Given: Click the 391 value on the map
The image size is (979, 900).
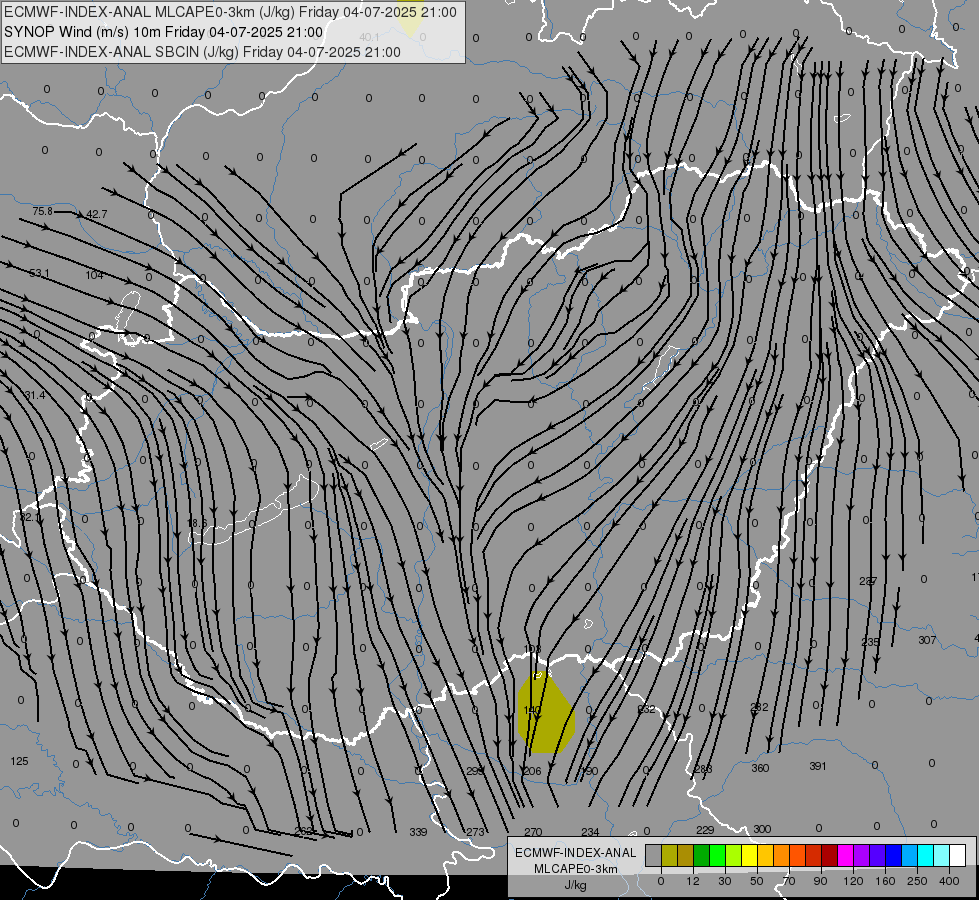Looking at the screenshot, I should [818, 766].
